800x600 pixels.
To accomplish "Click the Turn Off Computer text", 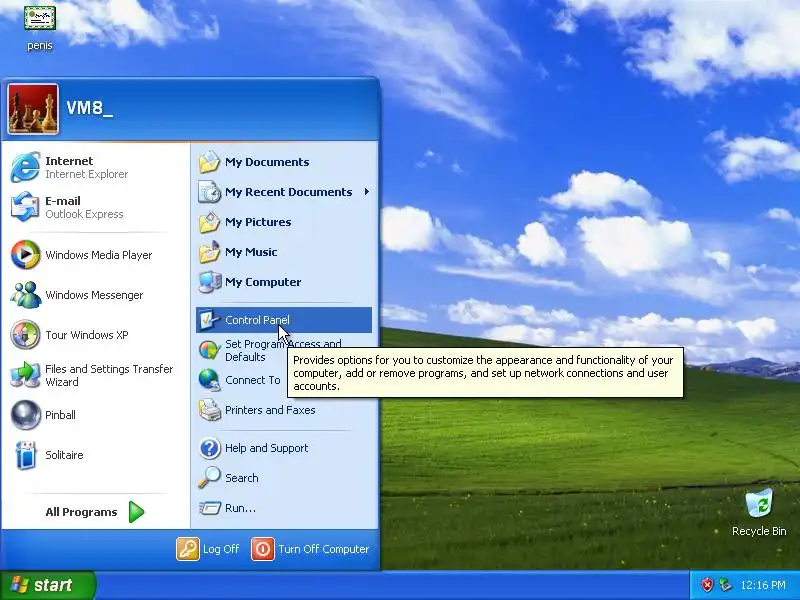I will [x=323, y=549].
